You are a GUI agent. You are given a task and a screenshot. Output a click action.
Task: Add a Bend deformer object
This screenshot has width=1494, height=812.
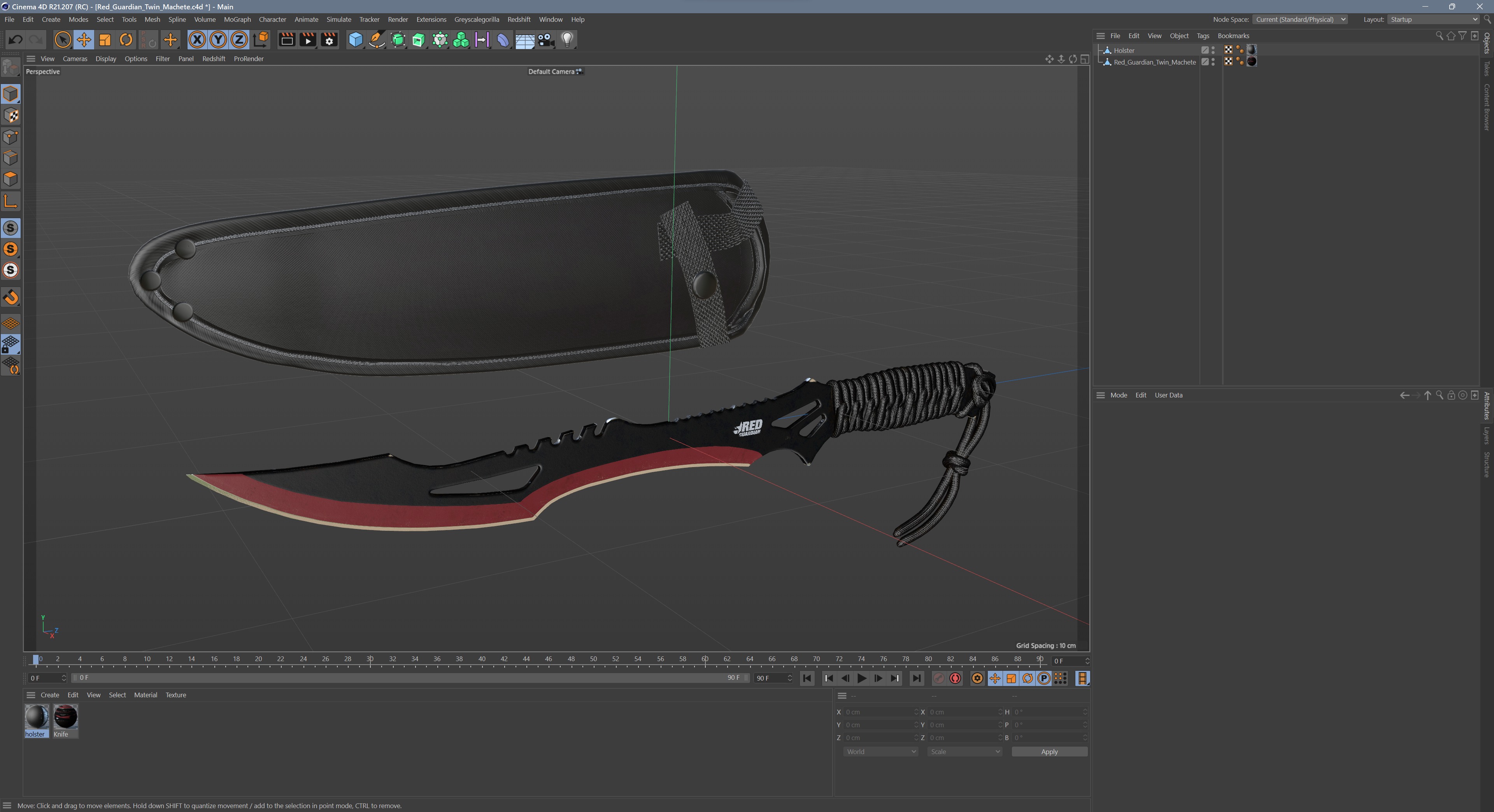click(503, 39)
